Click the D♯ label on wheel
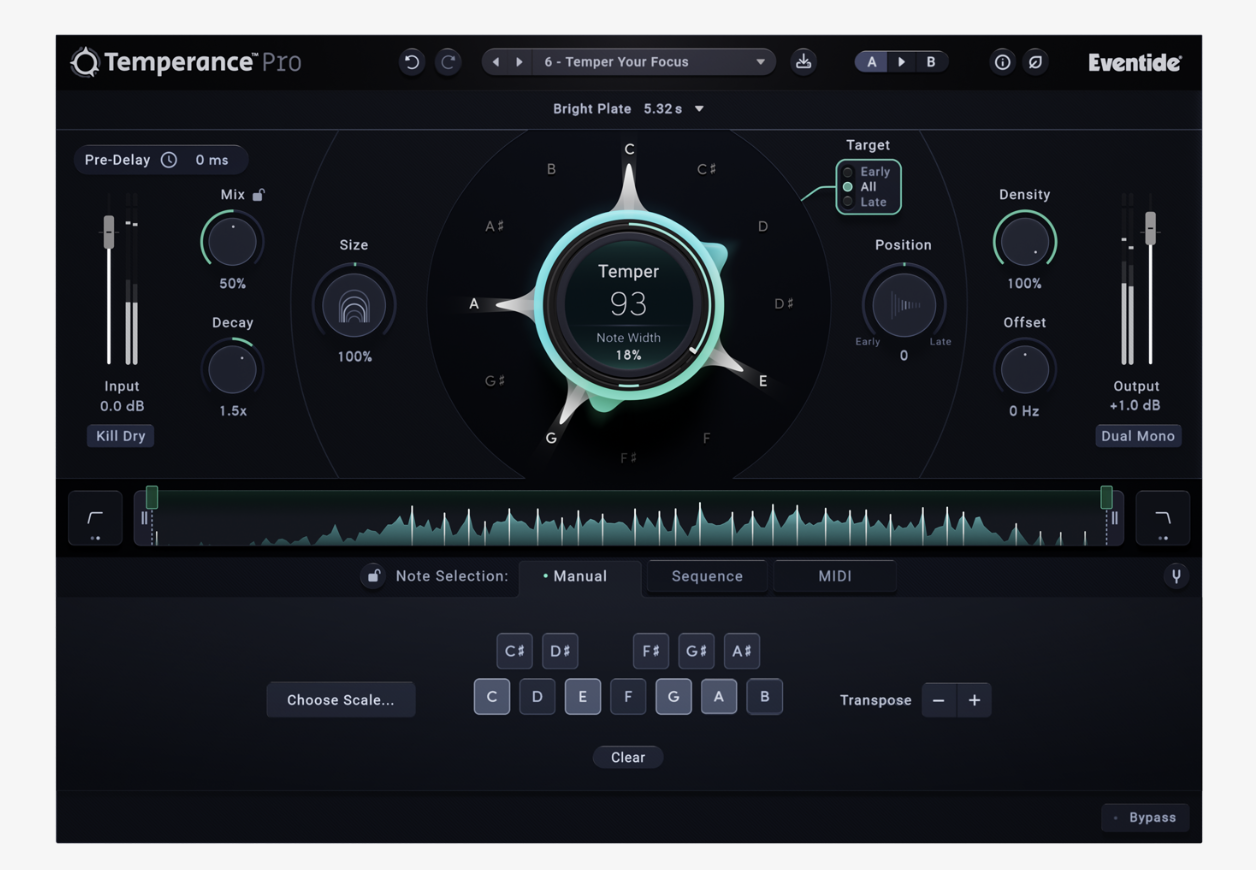Screen dimensions: 1256x870 tap(784, 303)
